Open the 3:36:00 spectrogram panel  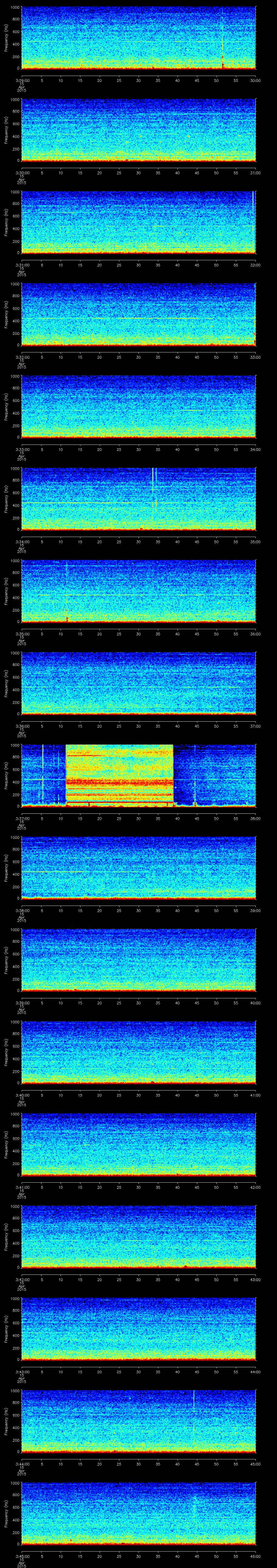click(x=138, y=683)
